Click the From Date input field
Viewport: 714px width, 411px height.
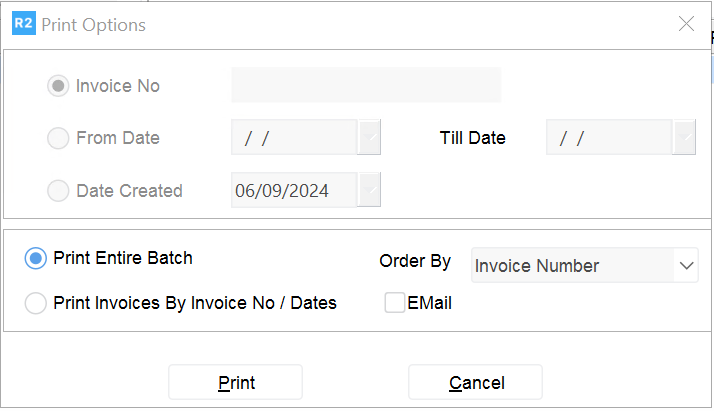294,138
